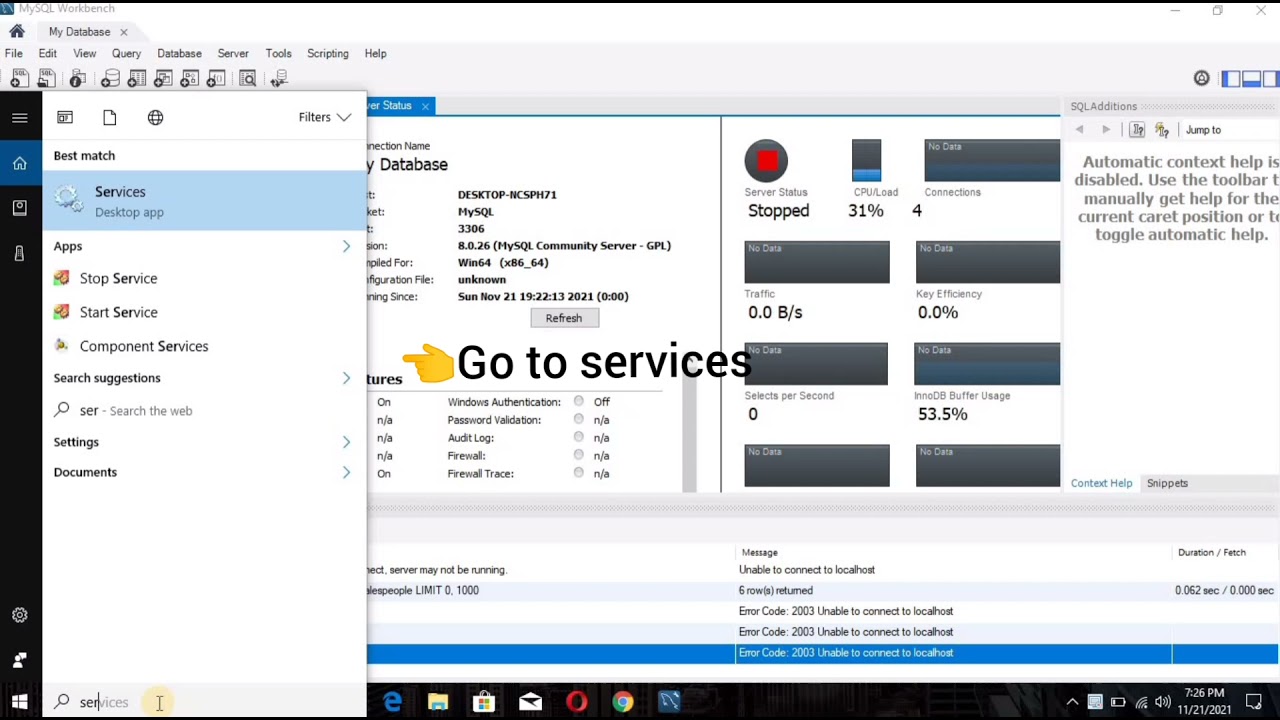Filter search results to Apps icon

(x=65, y=118)
